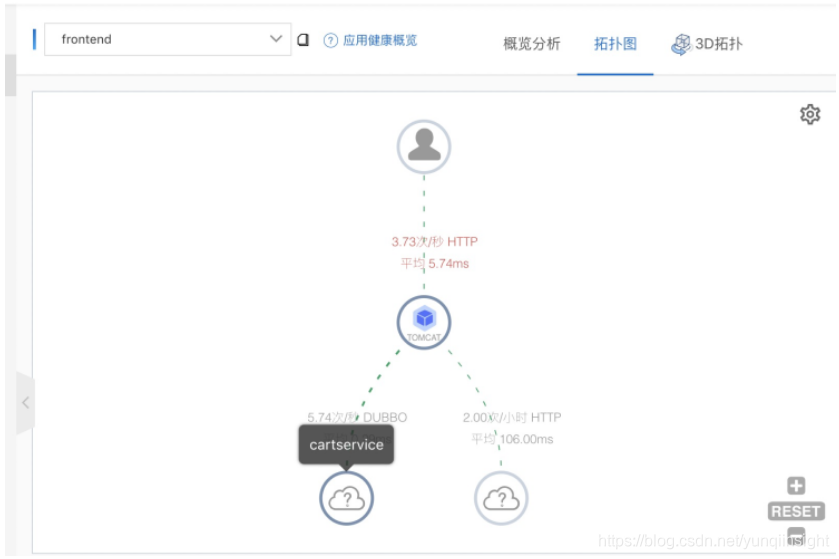
Task: Select the TOMCAT application node
Action: [424, 323]
